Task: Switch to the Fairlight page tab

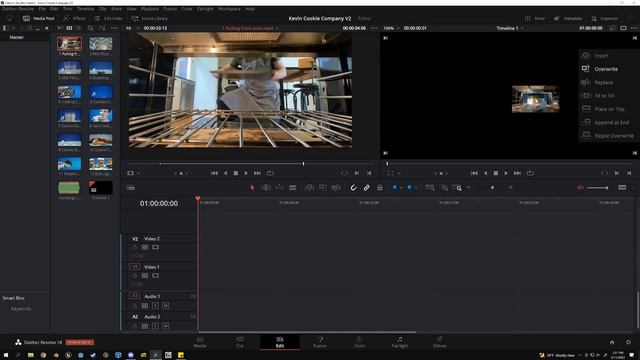Action: click(x=400, y=342)
